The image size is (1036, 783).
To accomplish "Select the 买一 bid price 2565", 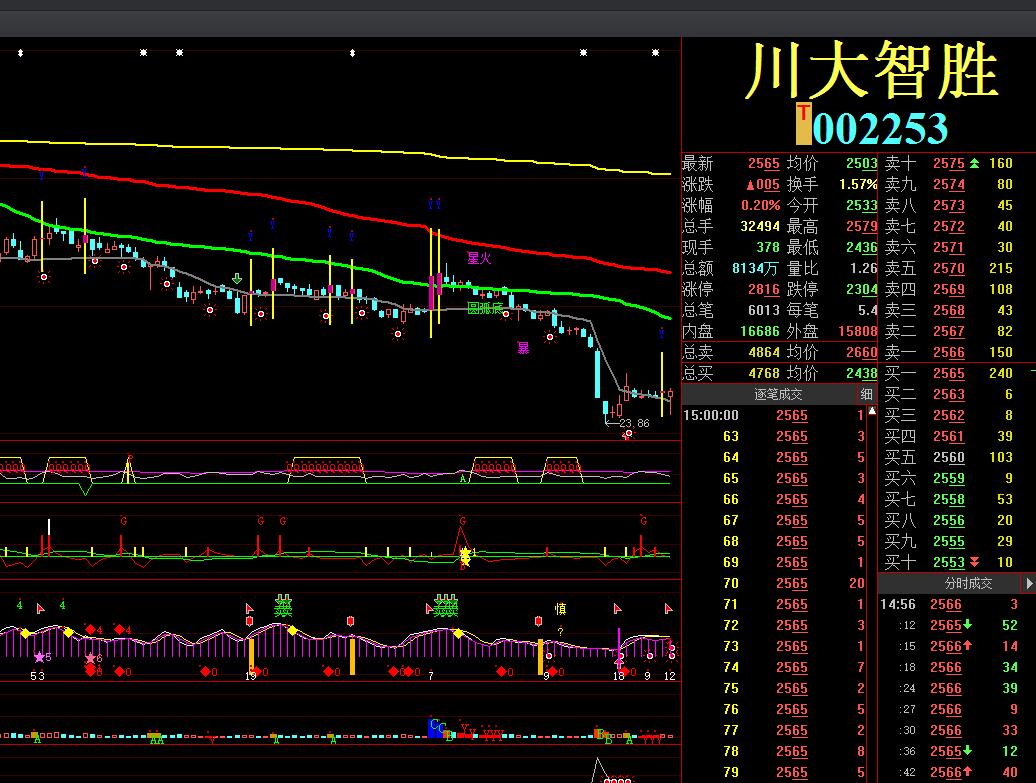I will (949, 373).
